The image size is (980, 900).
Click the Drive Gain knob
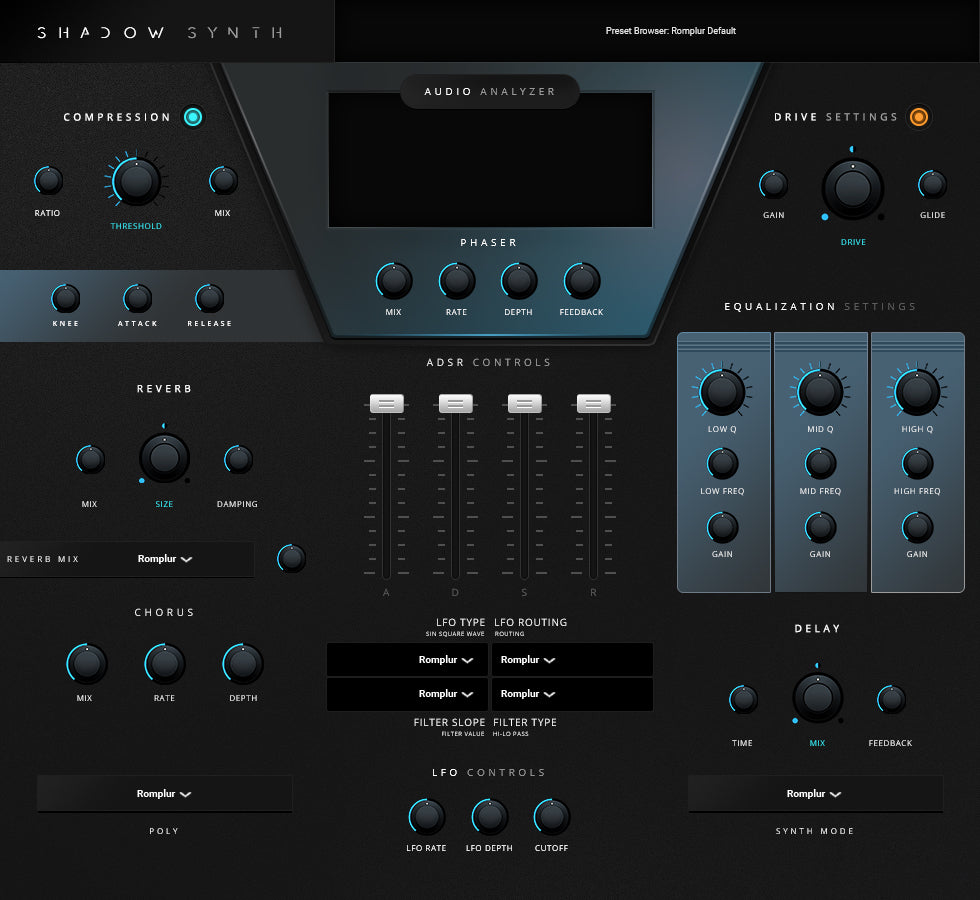(774, 185)
